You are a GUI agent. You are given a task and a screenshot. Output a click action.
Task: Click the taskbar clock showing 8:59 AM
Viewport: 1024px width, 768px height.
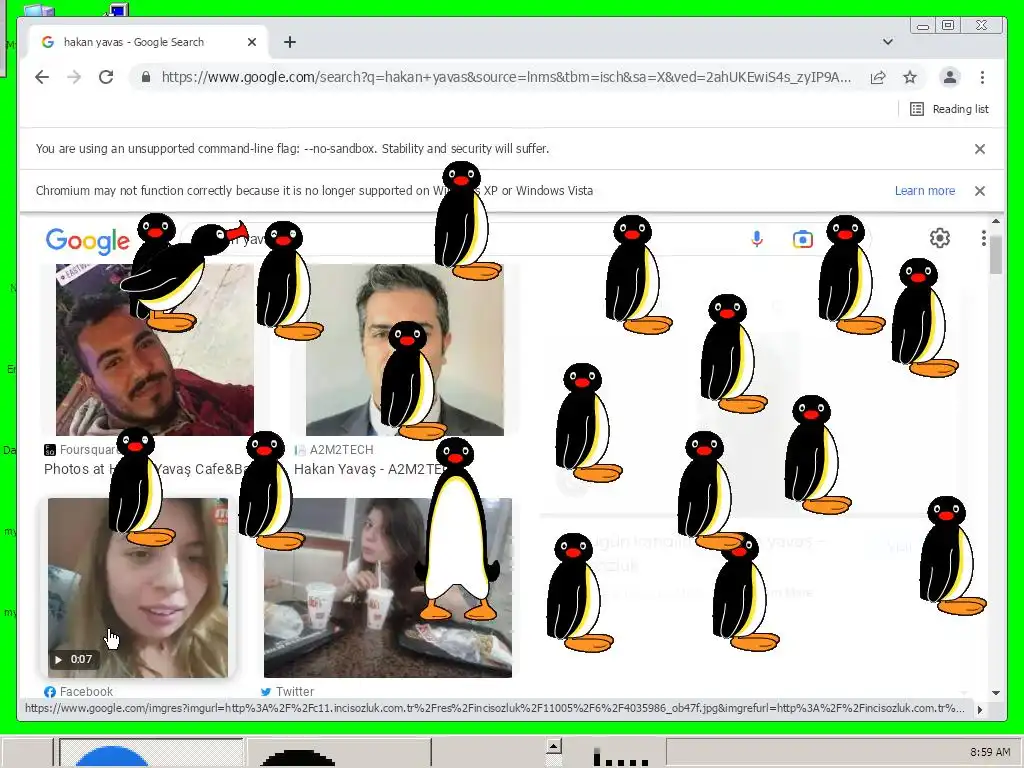tap(990, 752)
